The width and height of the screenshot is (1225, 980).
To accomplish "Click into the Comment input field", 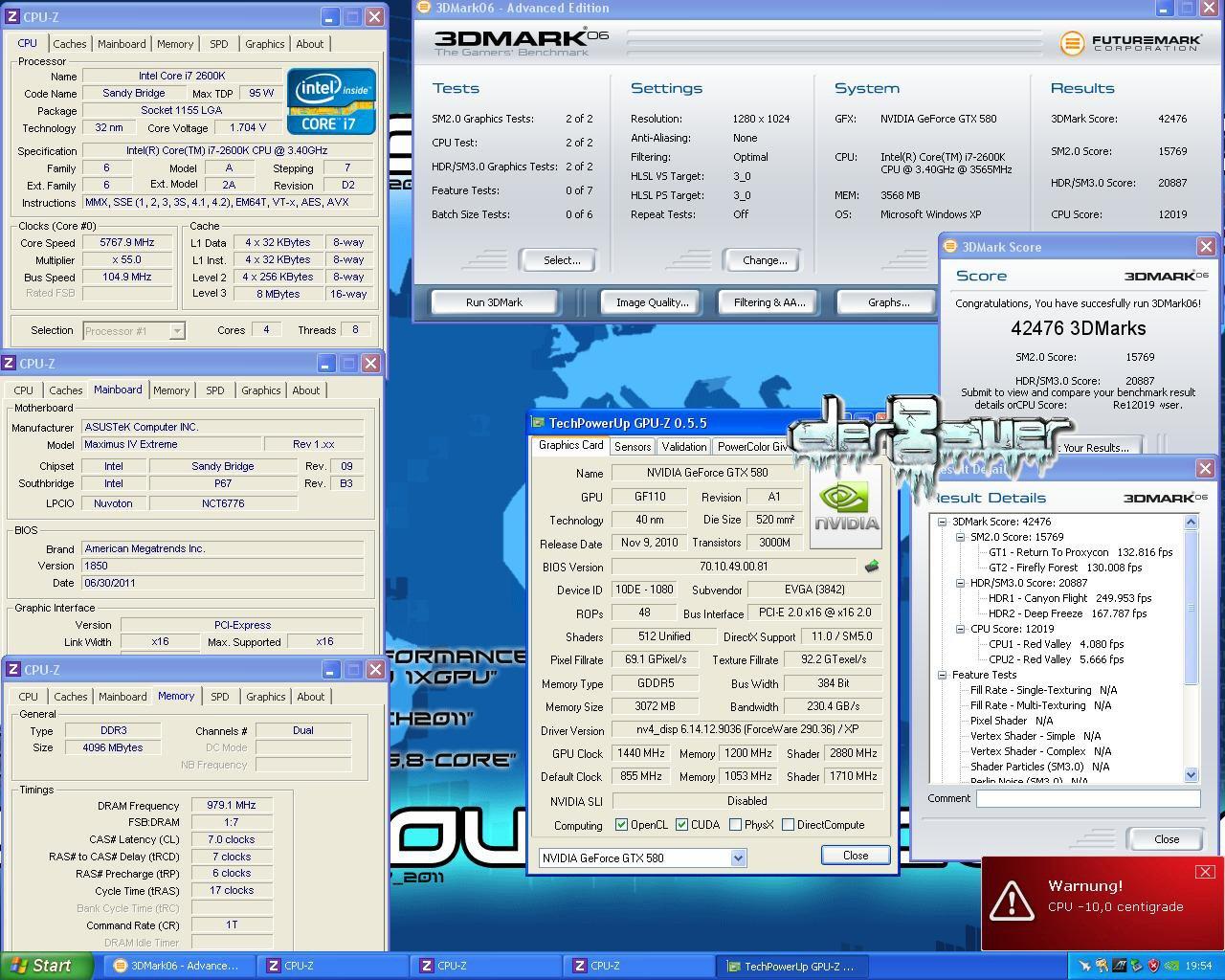I will coord(1088,798).
